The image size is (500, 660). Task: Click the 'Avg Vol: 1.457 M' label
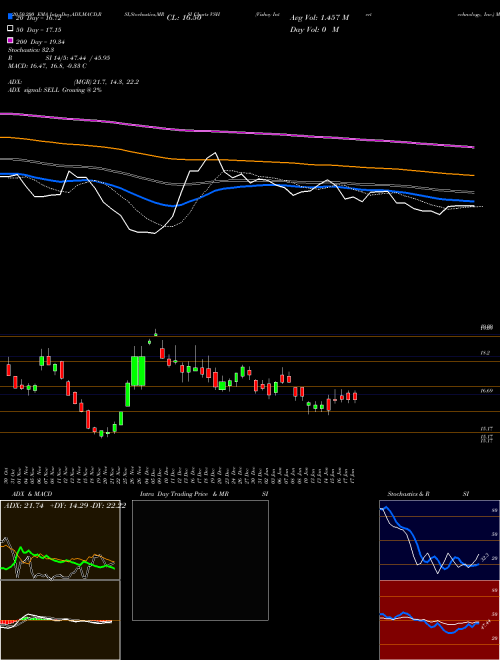coord(319,18)
